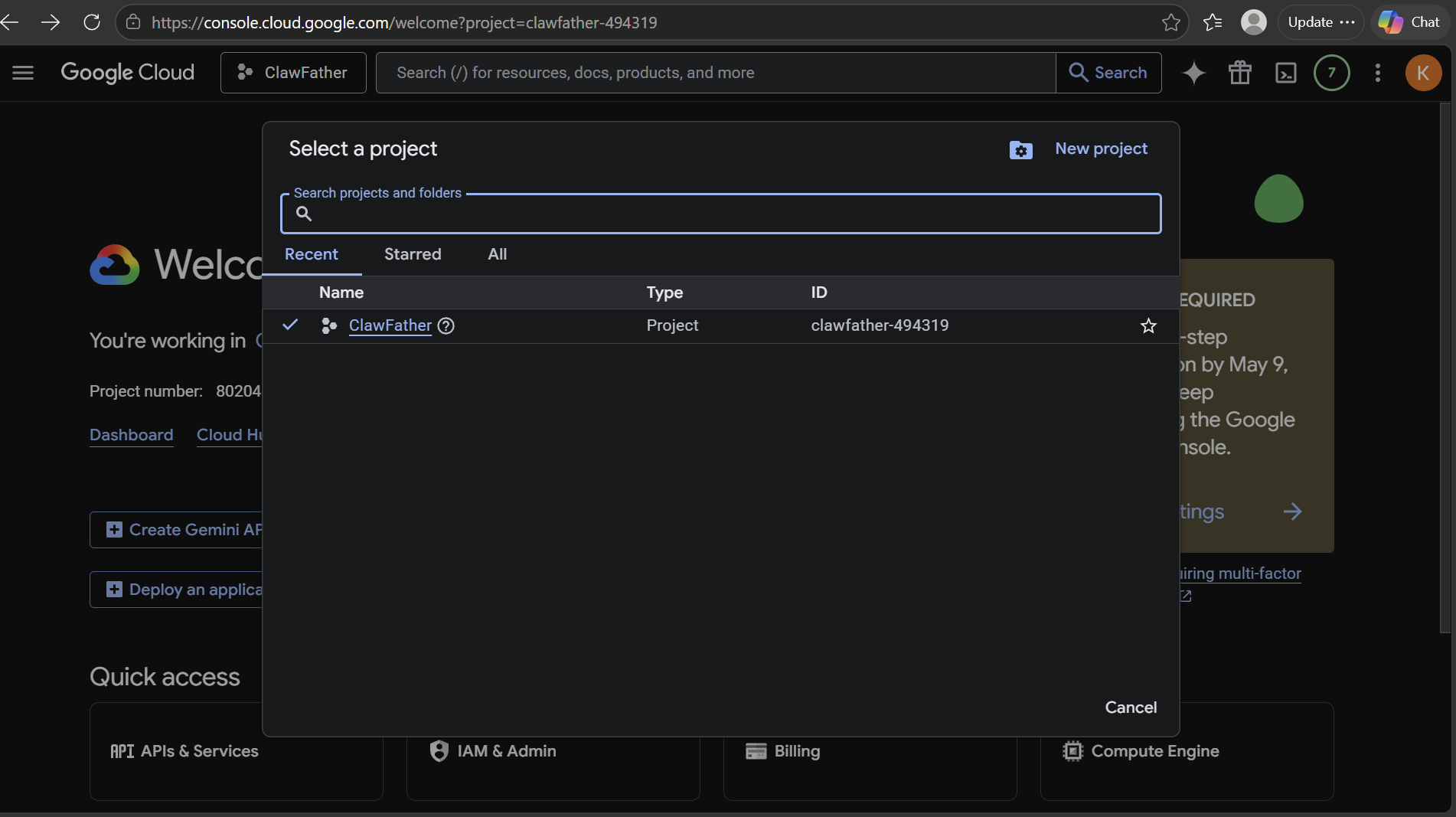Click the ClawFather row project type icon
The image size is (1456, 817).
[329, 325]
